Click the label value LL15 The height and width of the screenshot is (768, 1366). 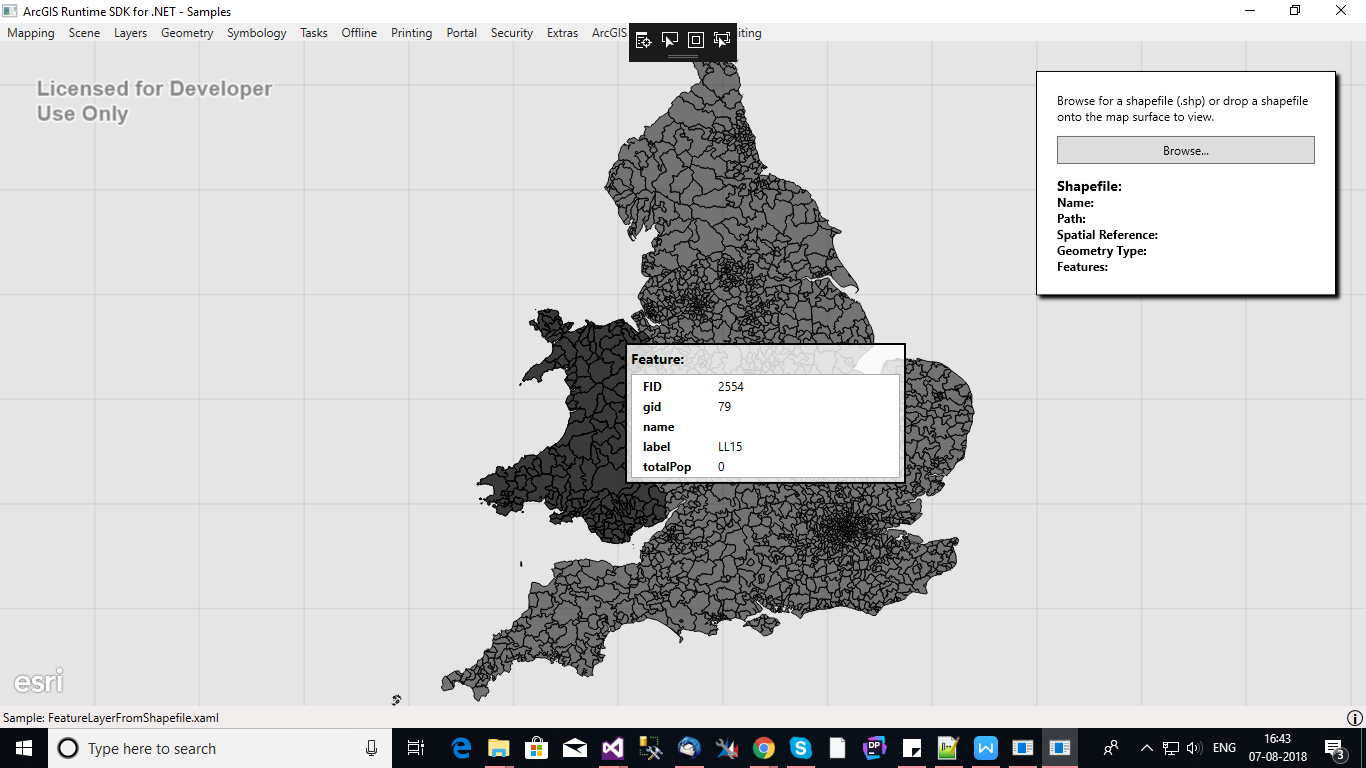730,447
